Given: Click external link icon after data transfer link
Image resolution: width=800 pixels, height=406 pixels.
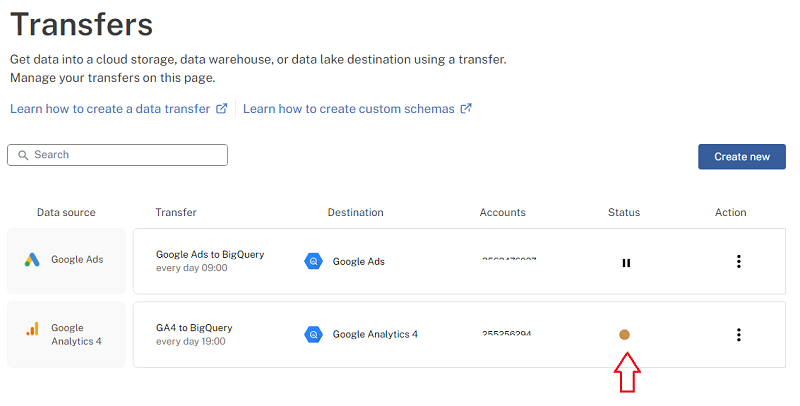Looking at the screenshot, I should [x=221, y=108].
